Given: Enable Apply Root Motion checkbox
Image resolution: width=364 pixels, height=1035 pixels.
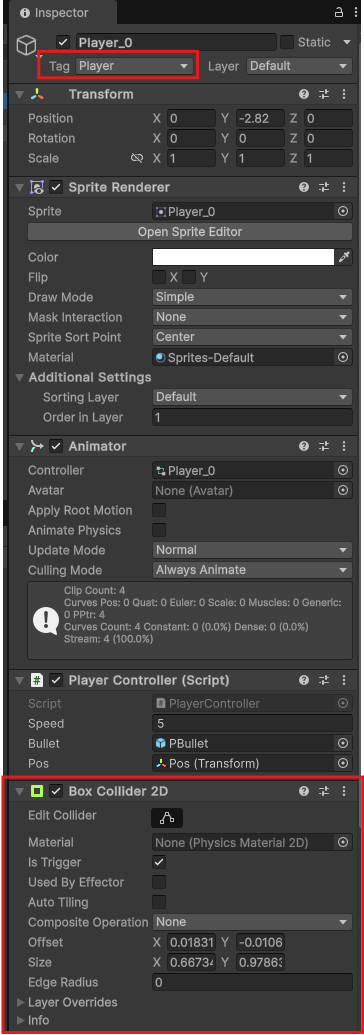Looking at the screenshot, I should [x=159, y=510].
